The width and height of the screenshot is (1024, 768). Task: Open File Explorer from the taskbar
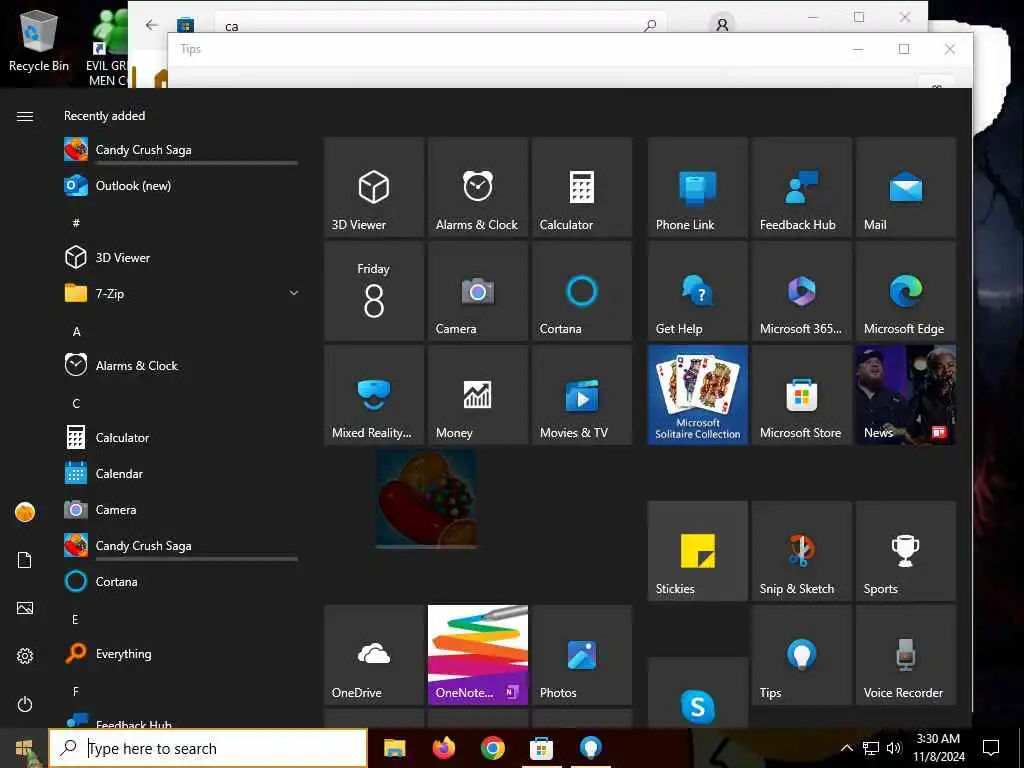394,748
